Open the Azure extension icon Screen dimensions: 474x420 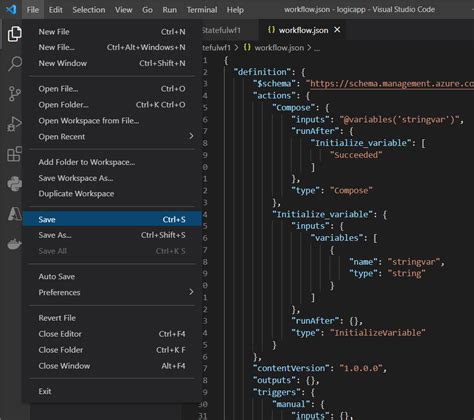[15, 214]
